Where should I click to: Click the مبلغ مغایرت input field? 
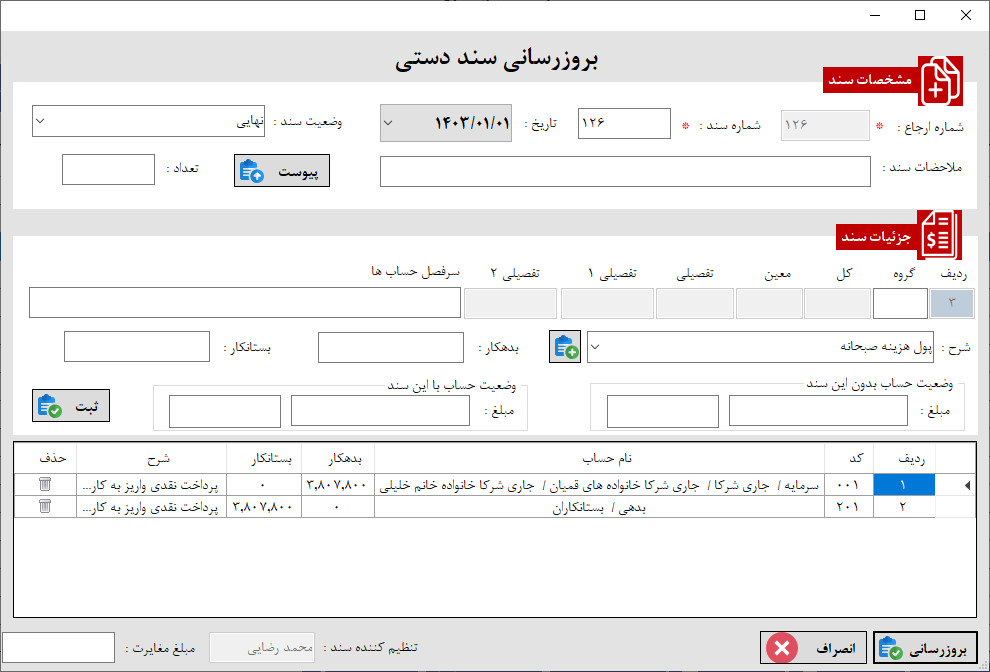[58, 647]
